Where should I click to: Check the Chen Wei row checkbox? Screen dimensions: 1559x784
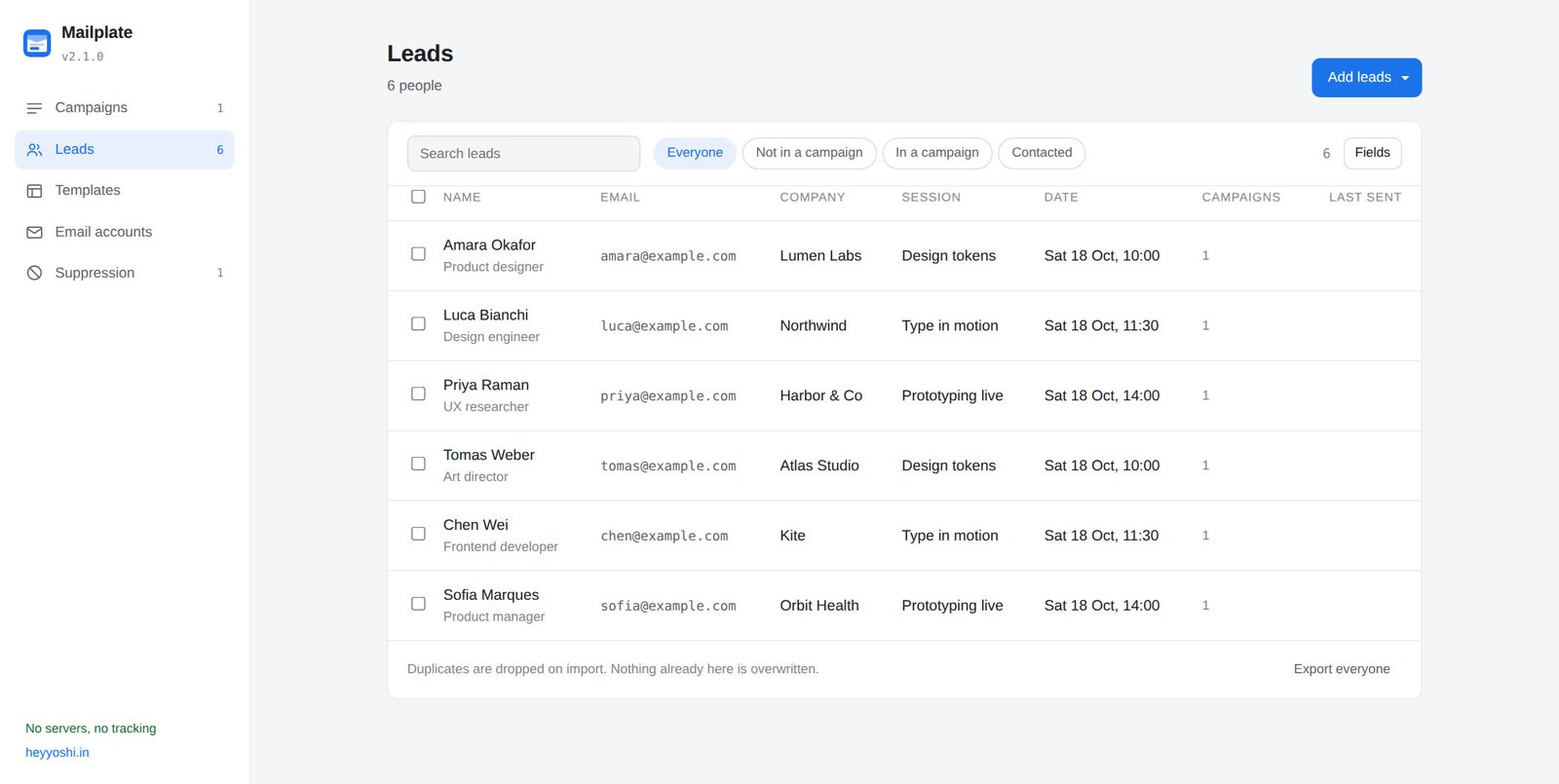tap(418, 535)
